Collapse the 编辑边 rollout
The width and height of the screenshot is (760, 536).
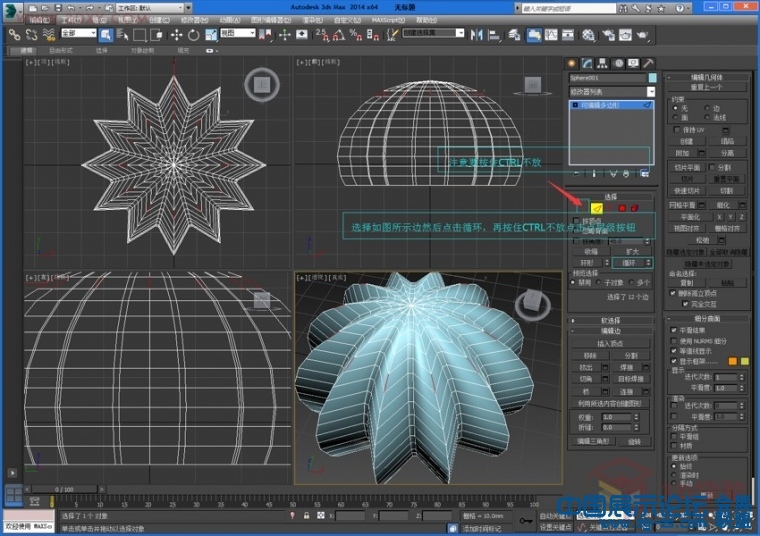611,331
